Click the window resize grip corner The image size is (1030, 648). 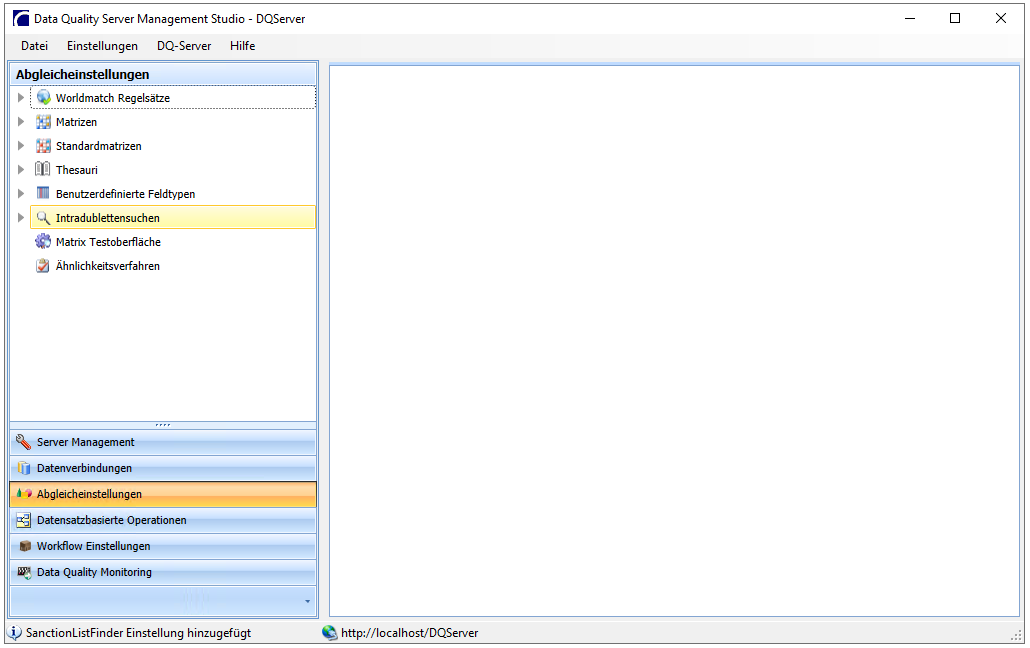tap(1017, 636)
